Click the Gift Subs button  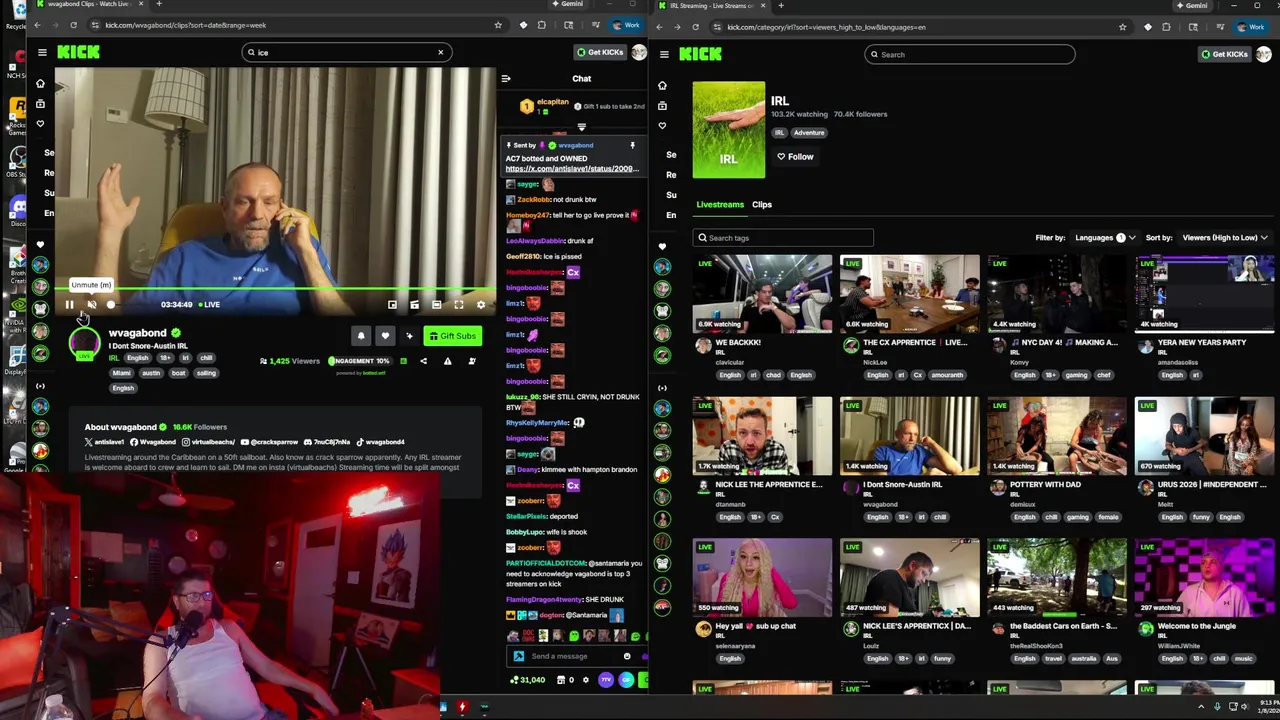click(453, 336)
